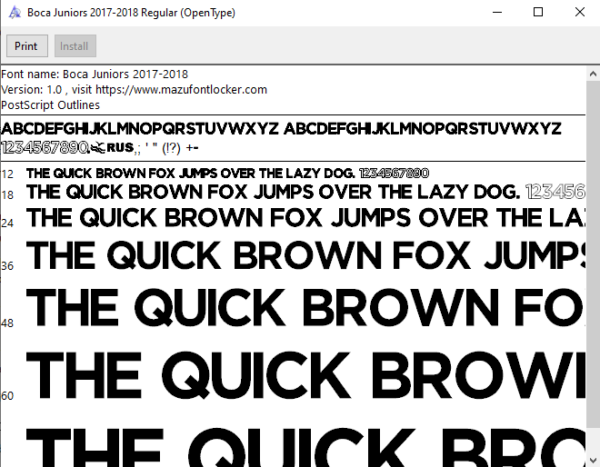Click the size 36 label

click(x=7, y=266)
